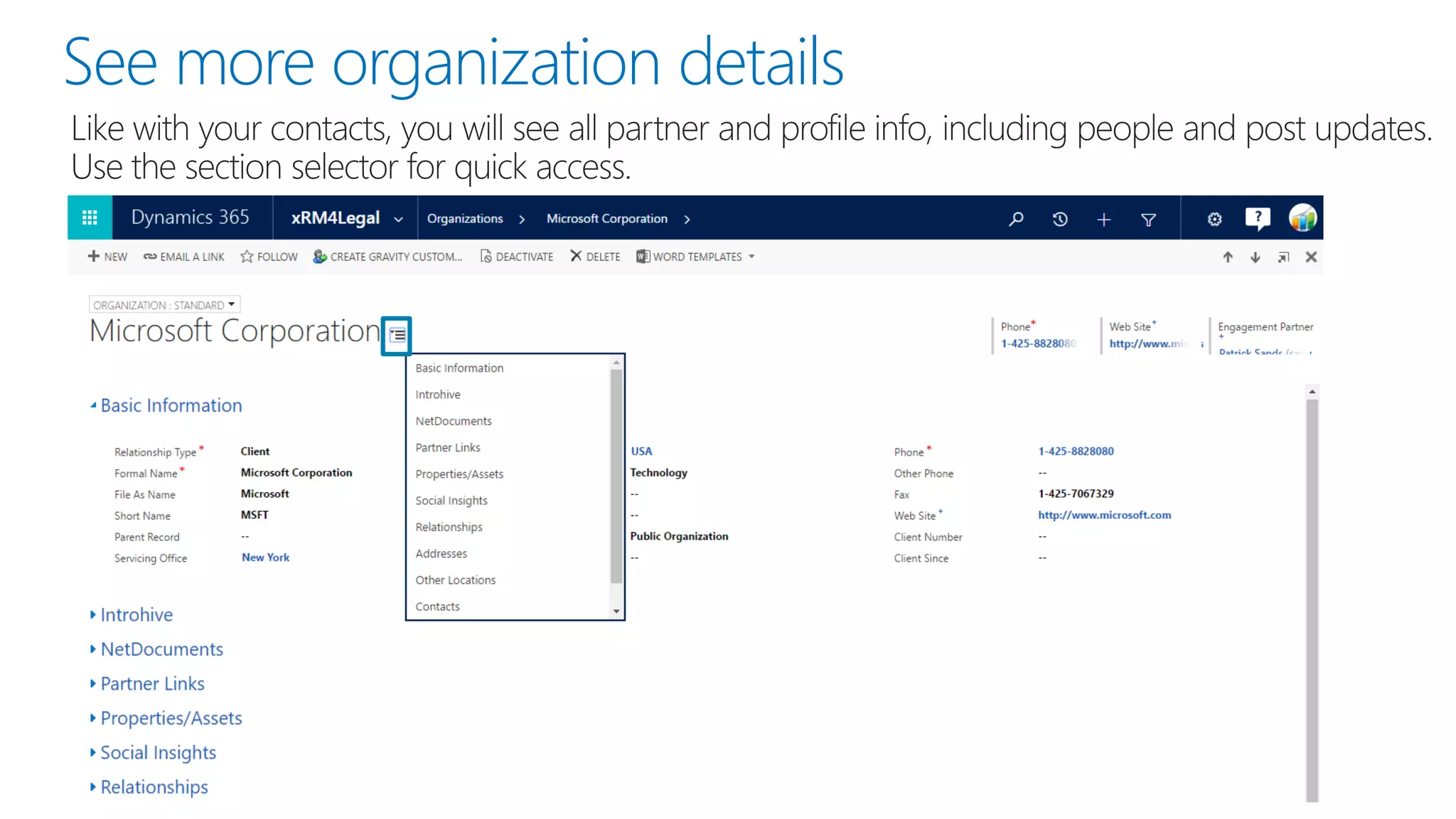Expand chevron after Microsoft Corporation breadcrumb

(687, 220)
